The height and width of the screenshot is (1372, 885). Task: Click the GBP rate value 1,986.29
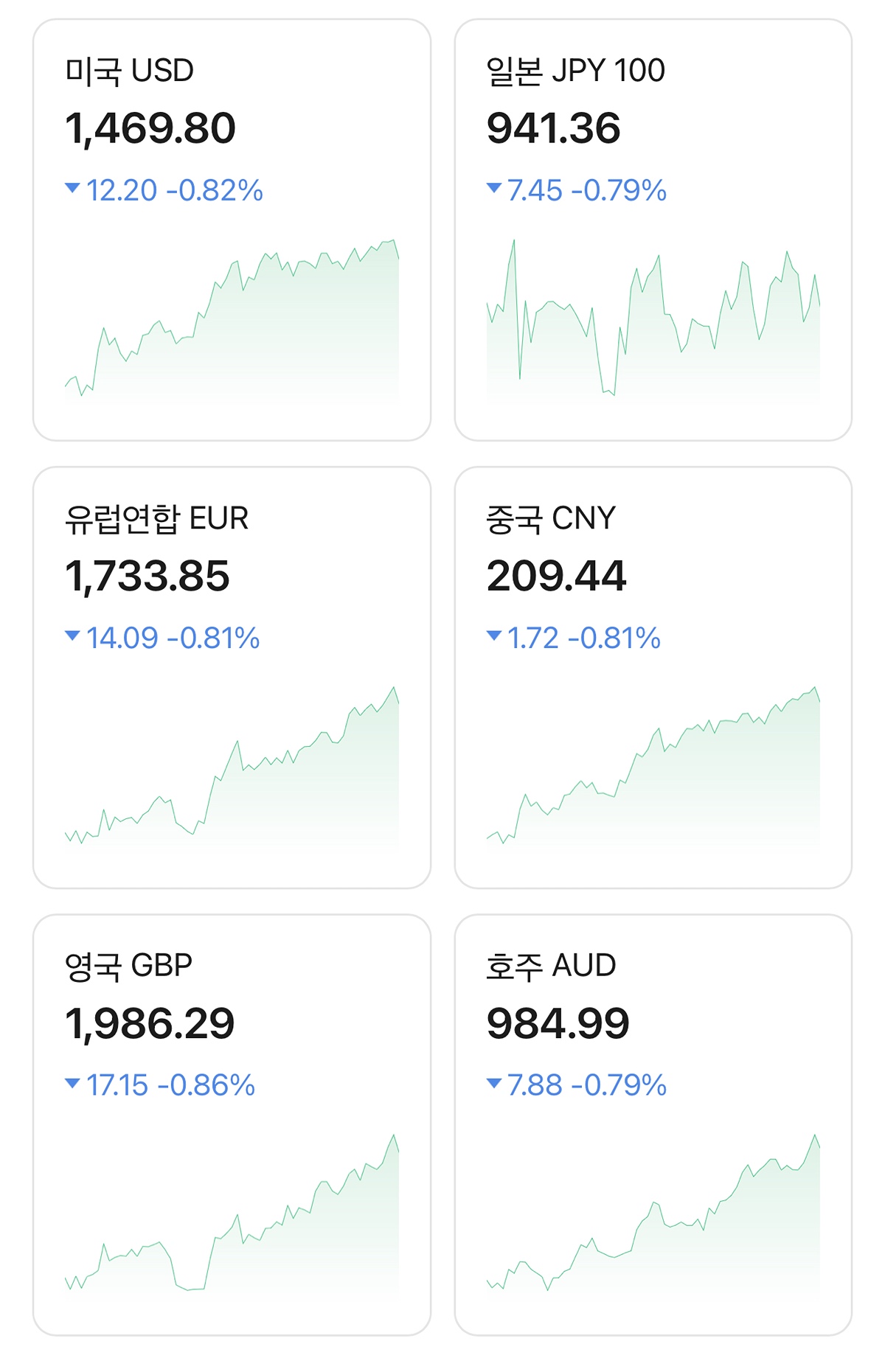click(x=150, y=1023)
